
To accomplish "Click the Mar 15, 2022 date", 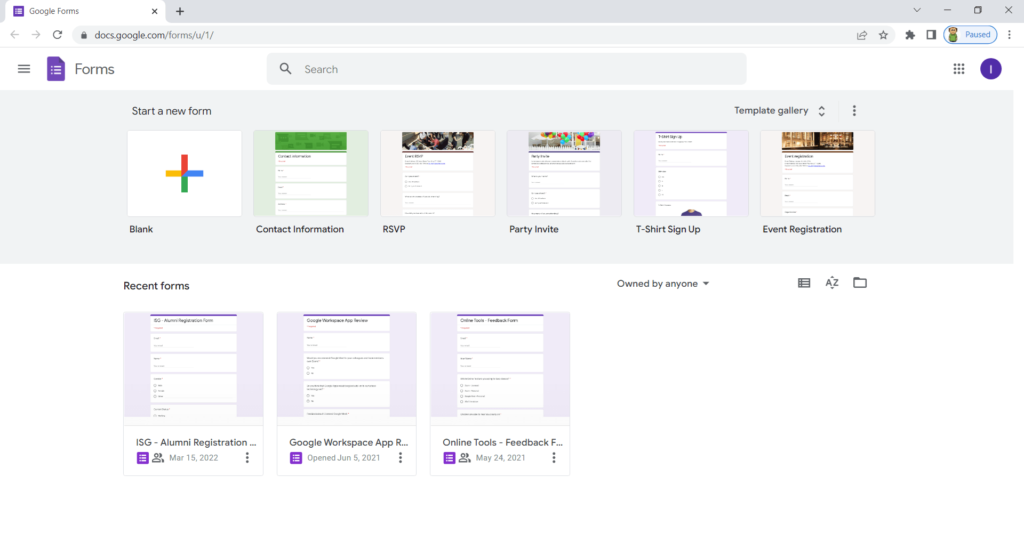I will click(193, 458).
